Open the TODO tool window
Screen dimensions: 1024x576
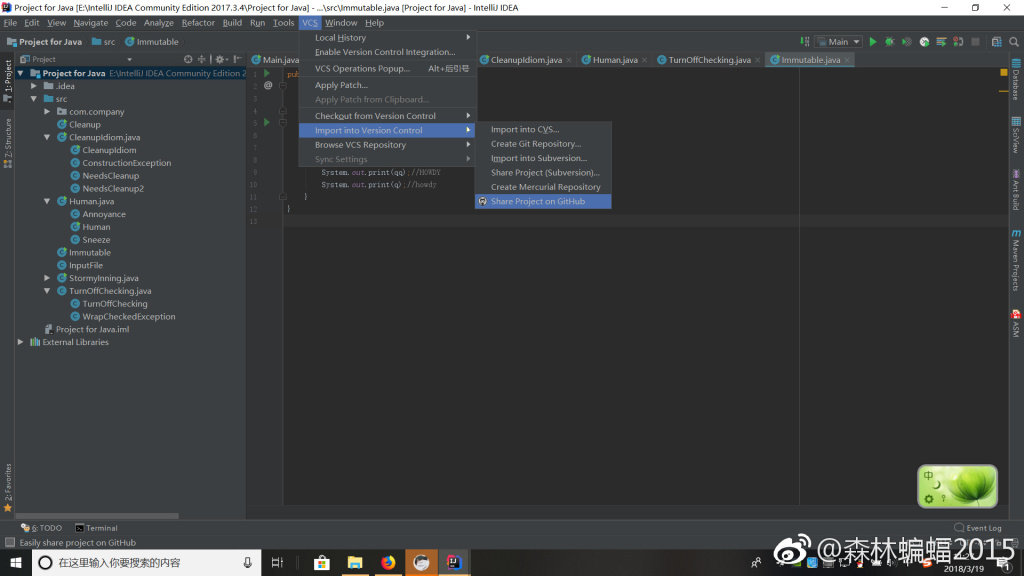[41, 528]
